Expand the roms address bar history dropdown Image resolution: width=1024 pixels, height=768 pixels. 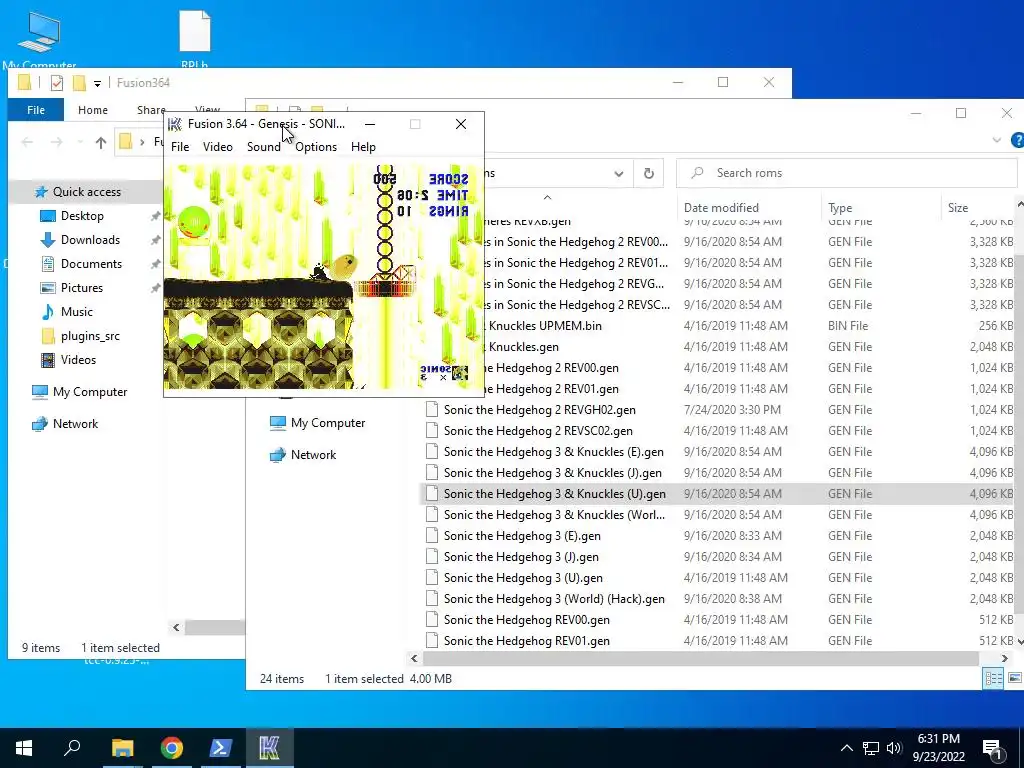[618, 174]
